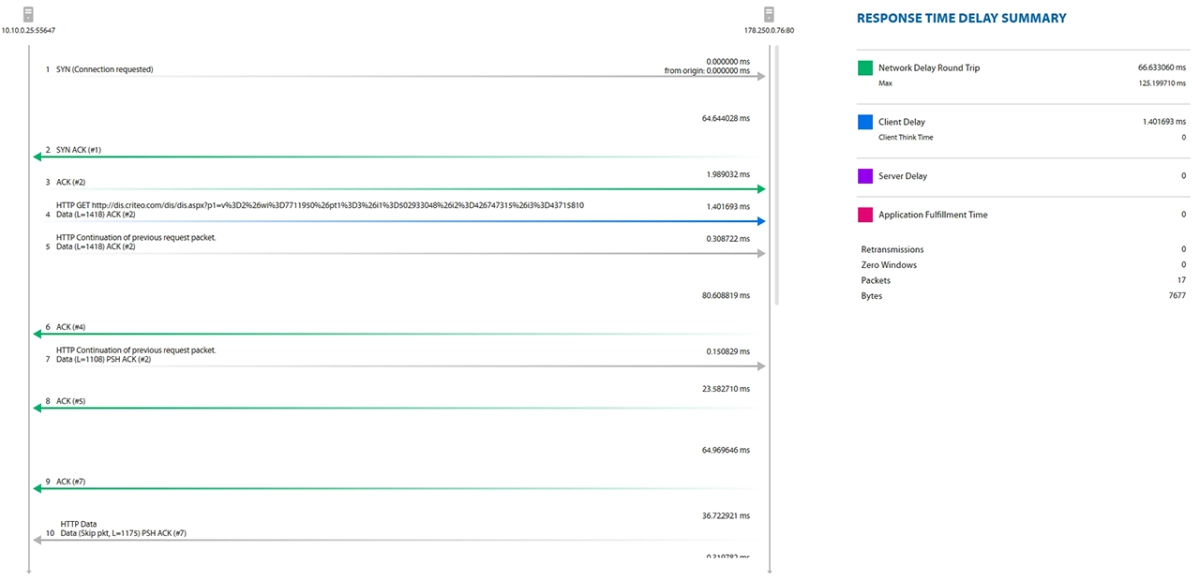Click packet 6 ACK (#4) arrow

click(400, 330)
